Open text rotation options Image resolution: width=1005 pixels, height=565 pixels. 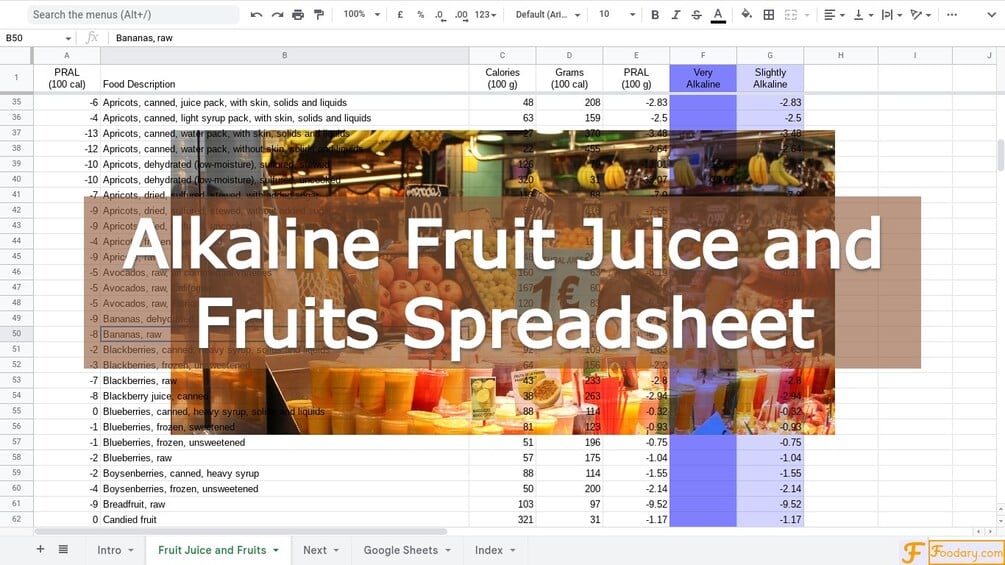click(x=920, y=14)
